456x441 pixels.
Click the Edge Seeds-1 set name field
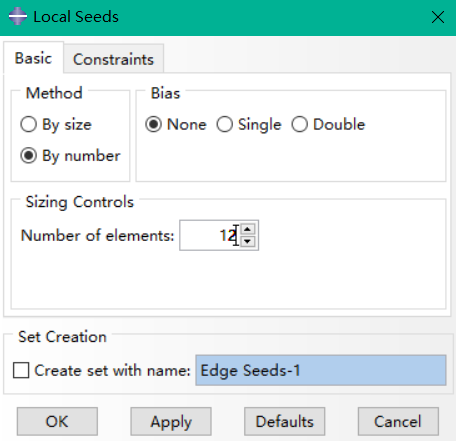click(321, 370)
